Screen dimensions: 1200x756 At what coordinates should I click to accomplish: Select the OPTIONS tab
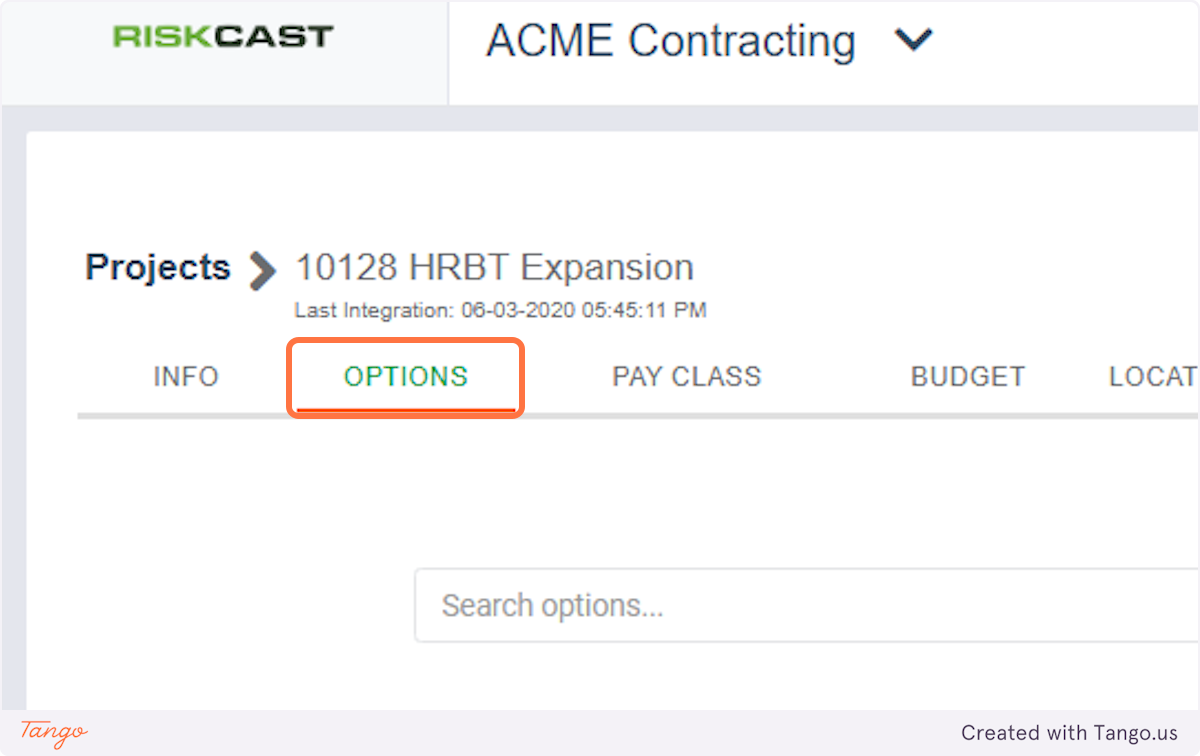pos(406,377)
